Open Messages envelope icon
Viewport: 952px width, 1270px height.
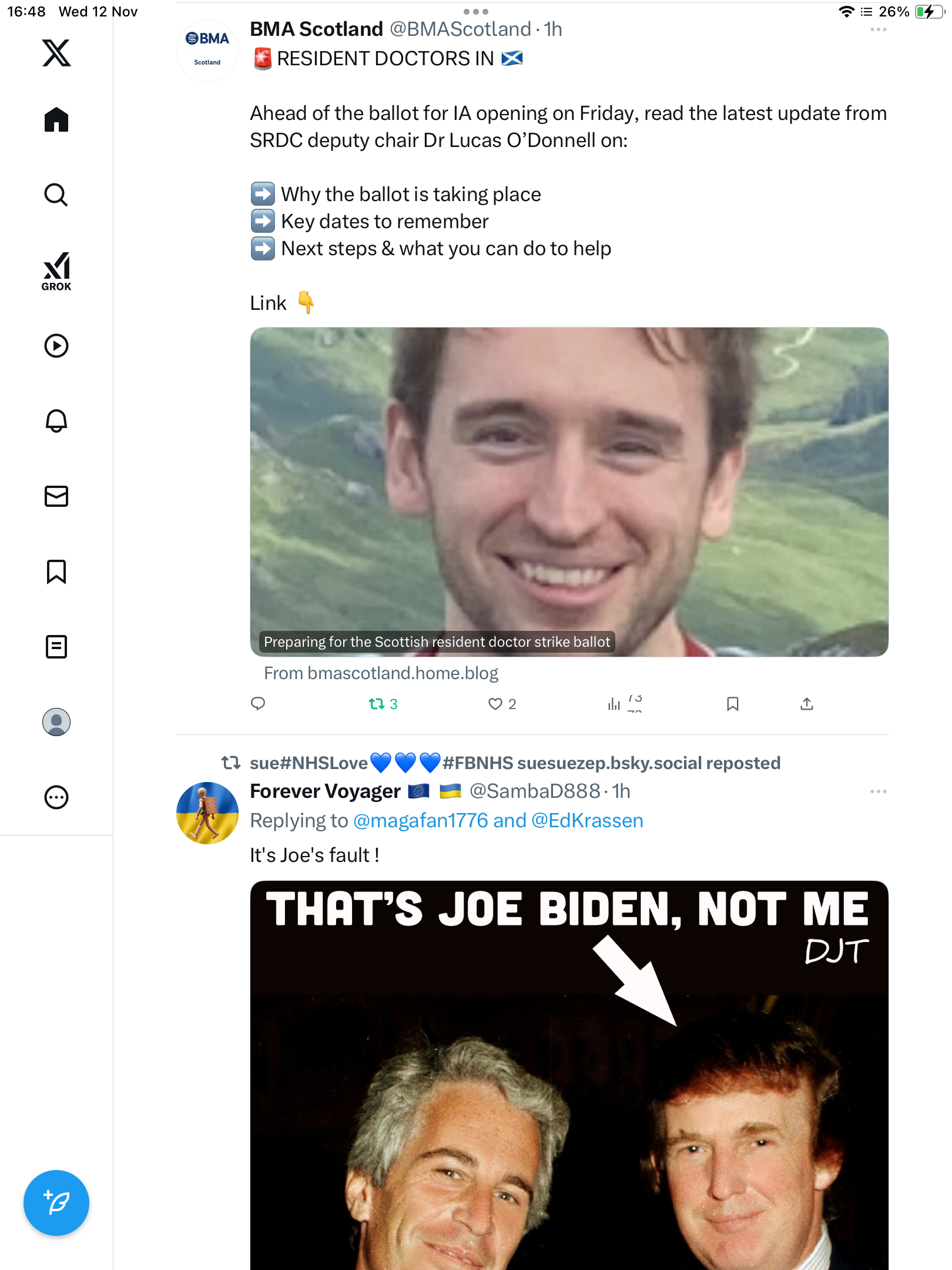click(56, 496)
